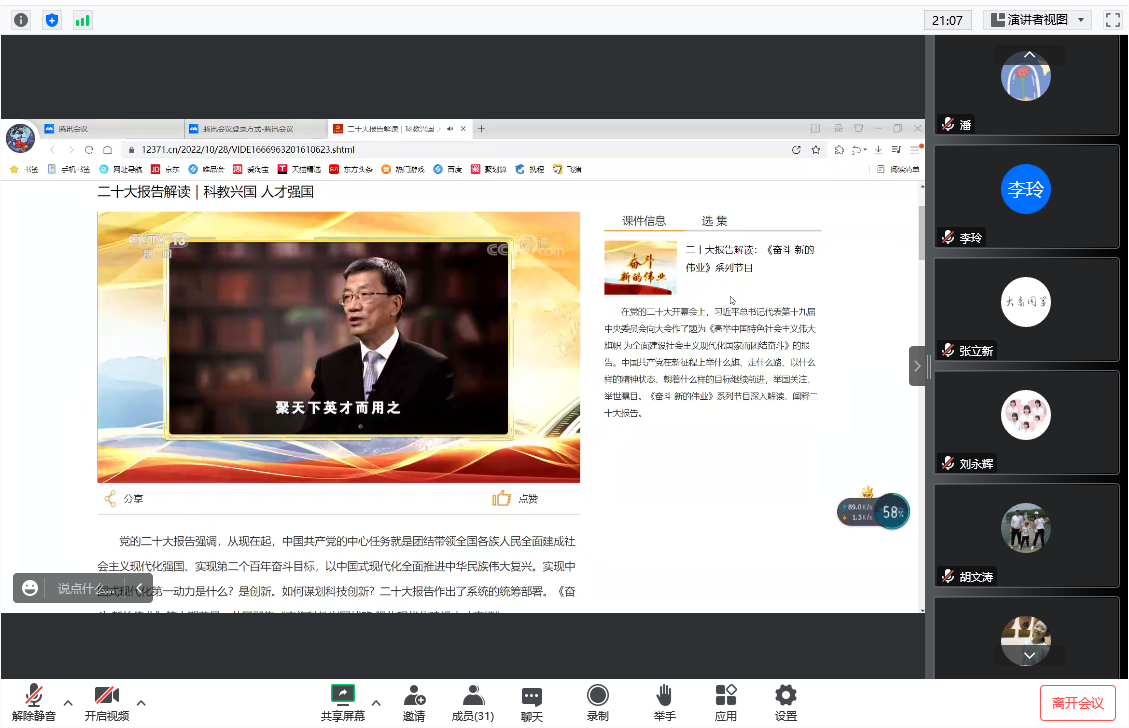Open the Members (成员) list
Viewport: 1129px width, 728px height.
click(473, 702)
